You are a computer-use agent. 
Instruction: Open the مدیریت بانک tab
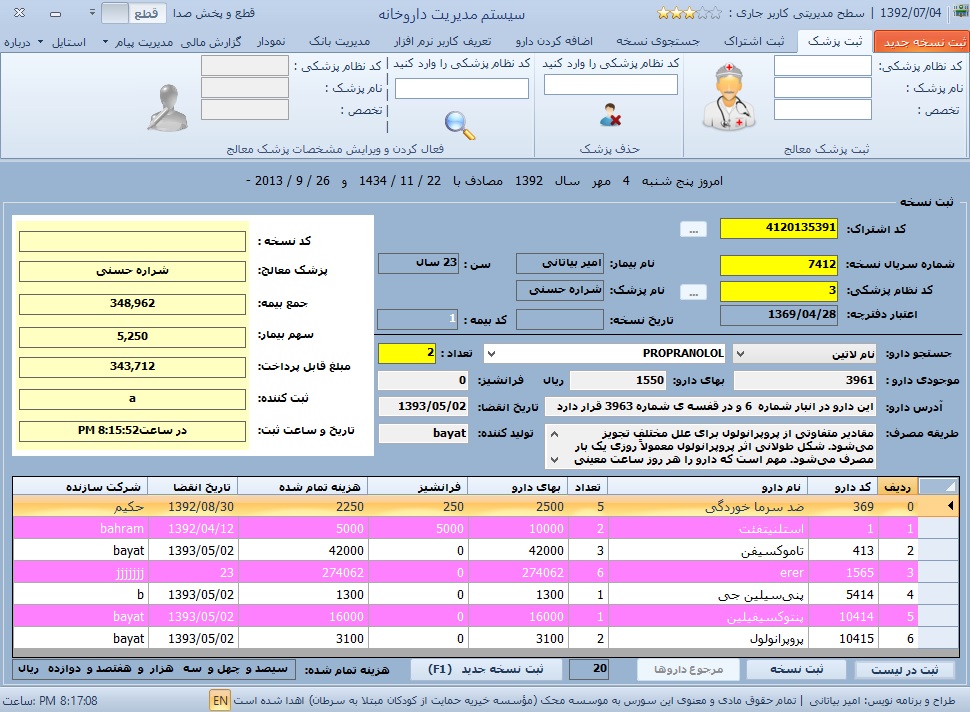339,42
